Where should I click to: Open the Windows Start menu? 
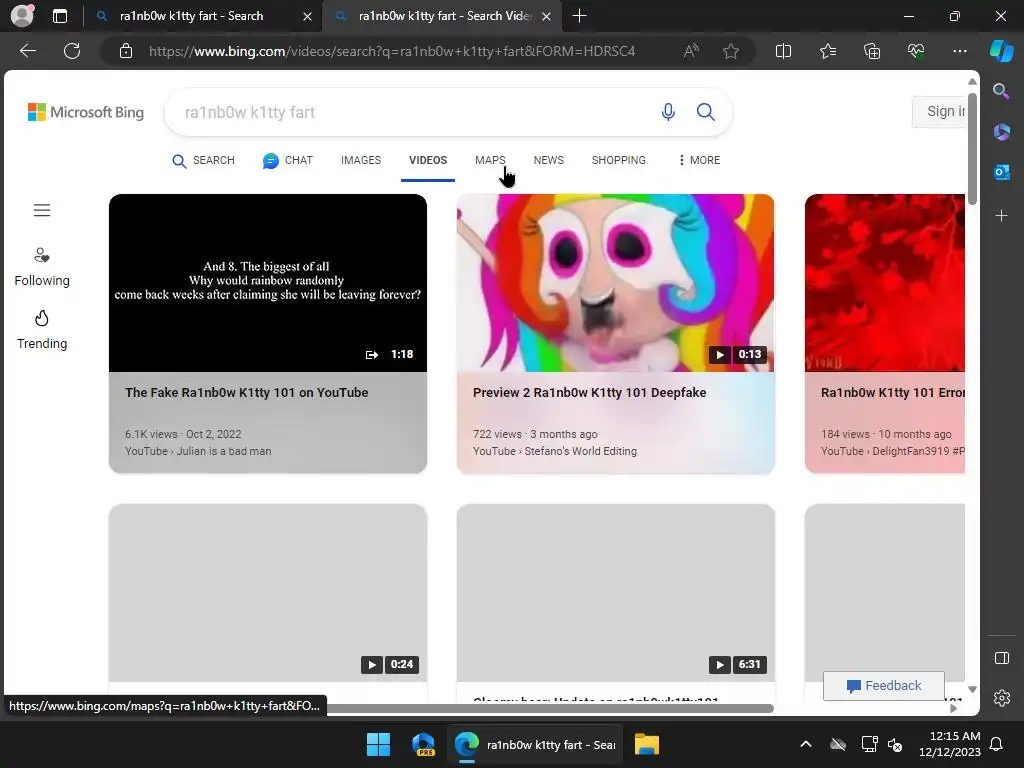(378, 744)
